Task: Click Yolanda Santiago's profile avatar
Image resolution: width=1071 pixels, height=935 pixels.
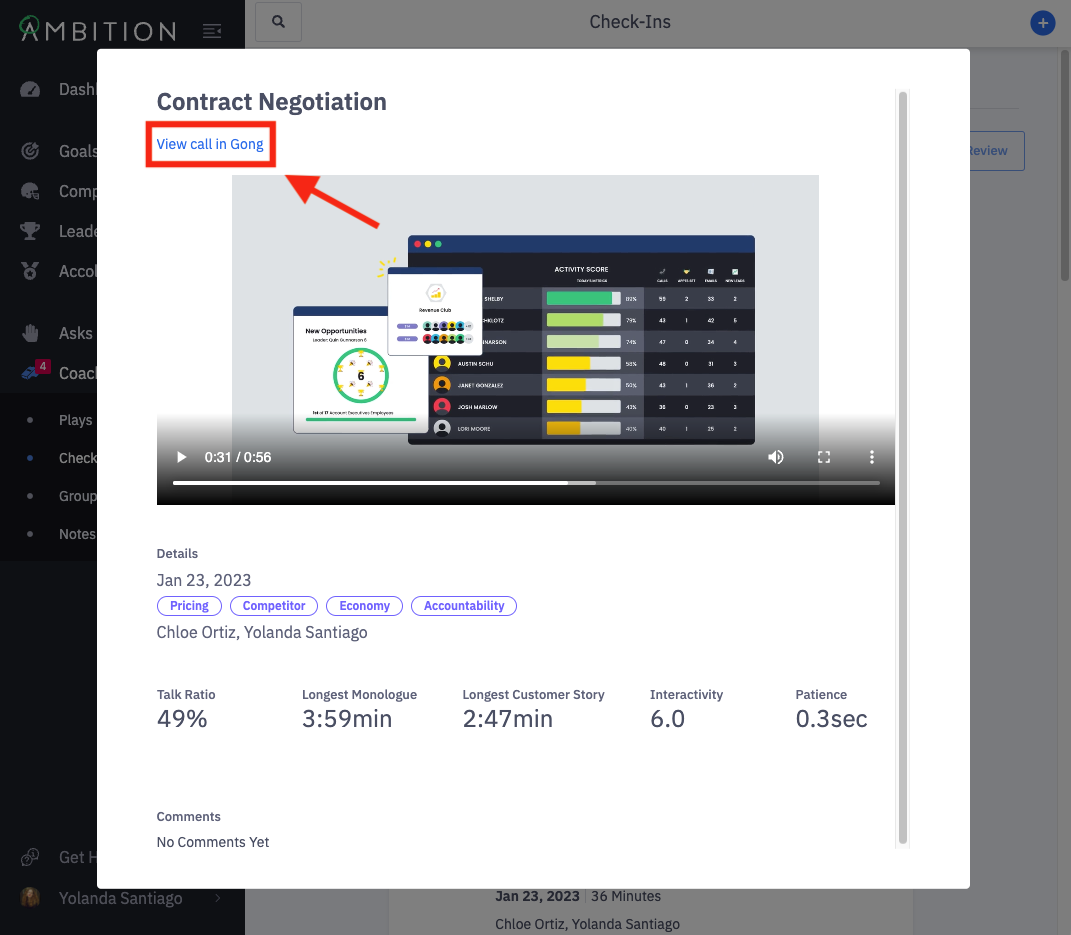Action: [x=30, y=897]
